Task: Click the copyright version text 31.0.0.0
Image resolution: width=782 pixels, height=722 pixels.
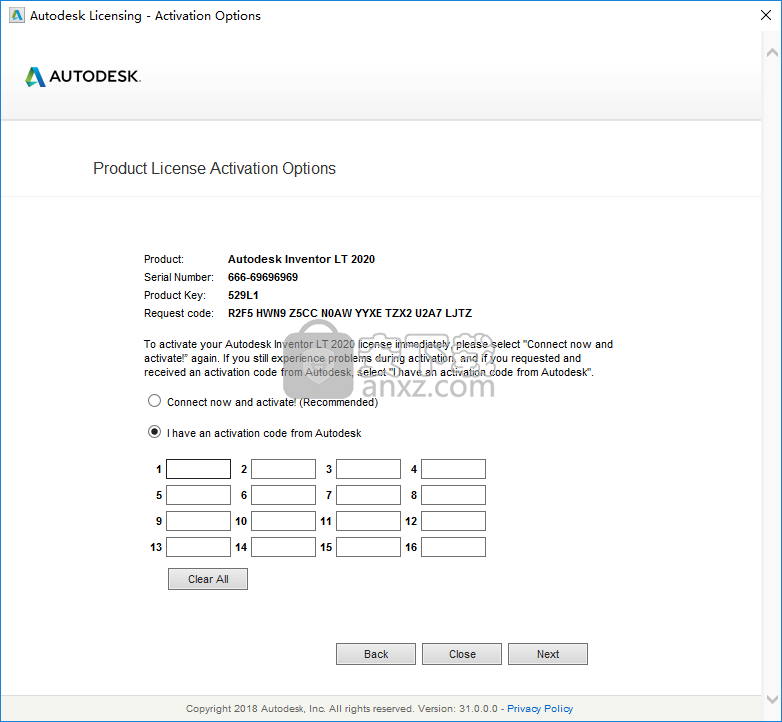Action: tap(478, 709)
